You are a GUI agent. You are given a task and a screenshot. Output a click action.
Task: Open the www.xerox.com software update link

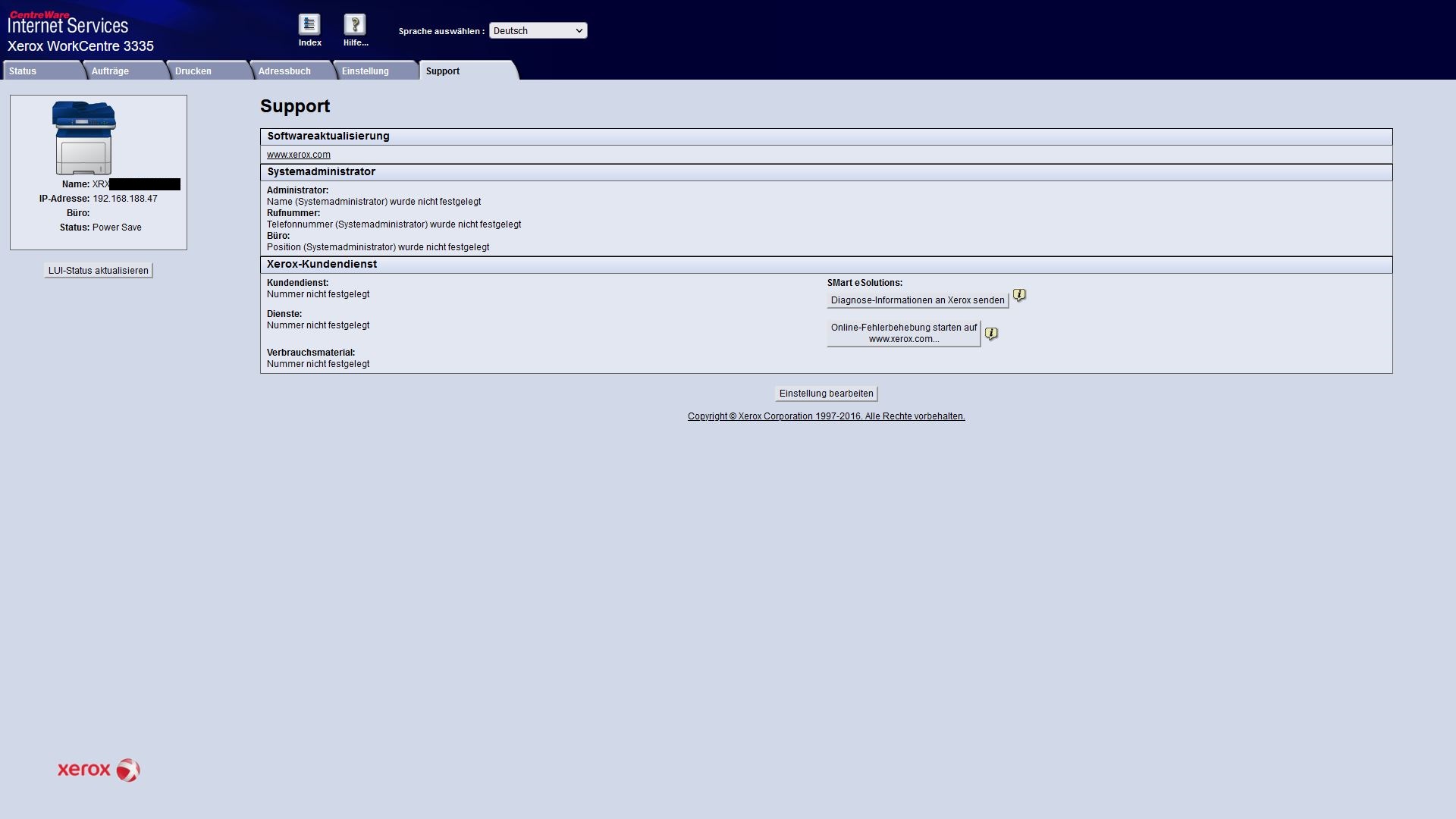[x=299, y=155]
